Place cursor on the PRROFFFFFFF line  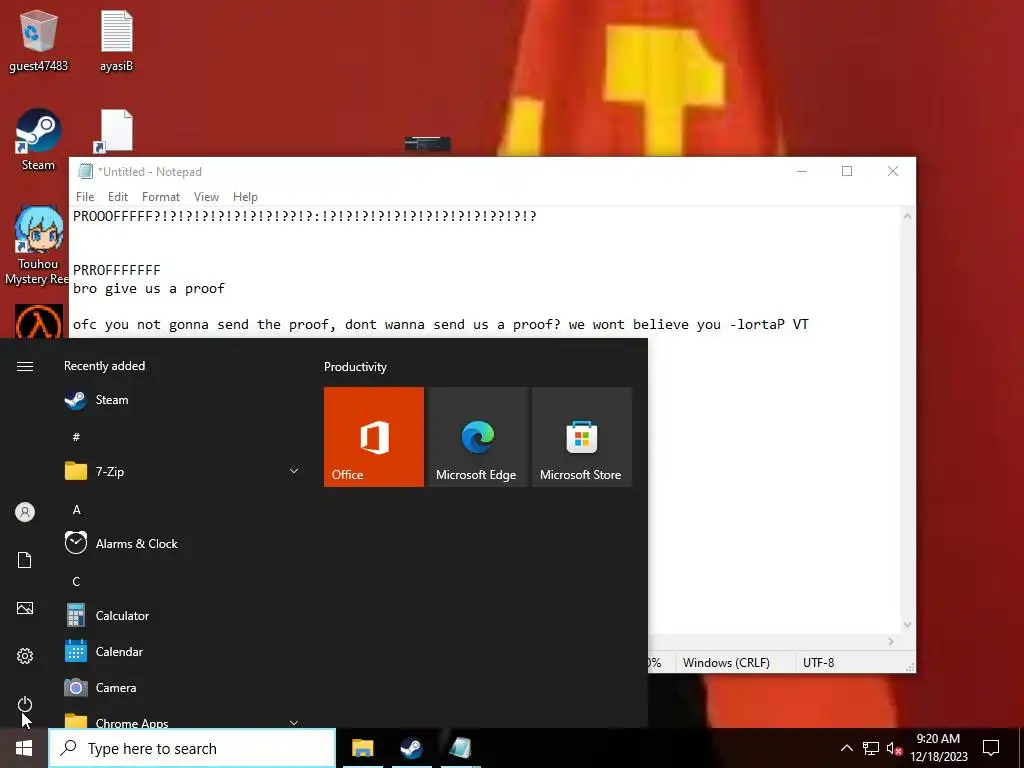(116, 270)
